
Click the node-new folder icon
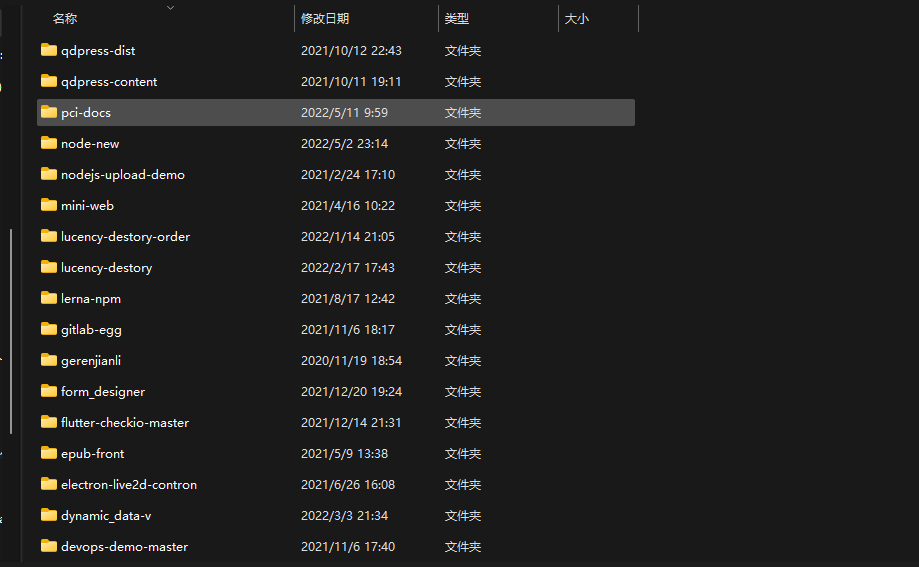pyautogui.click(x=49, y=143)
